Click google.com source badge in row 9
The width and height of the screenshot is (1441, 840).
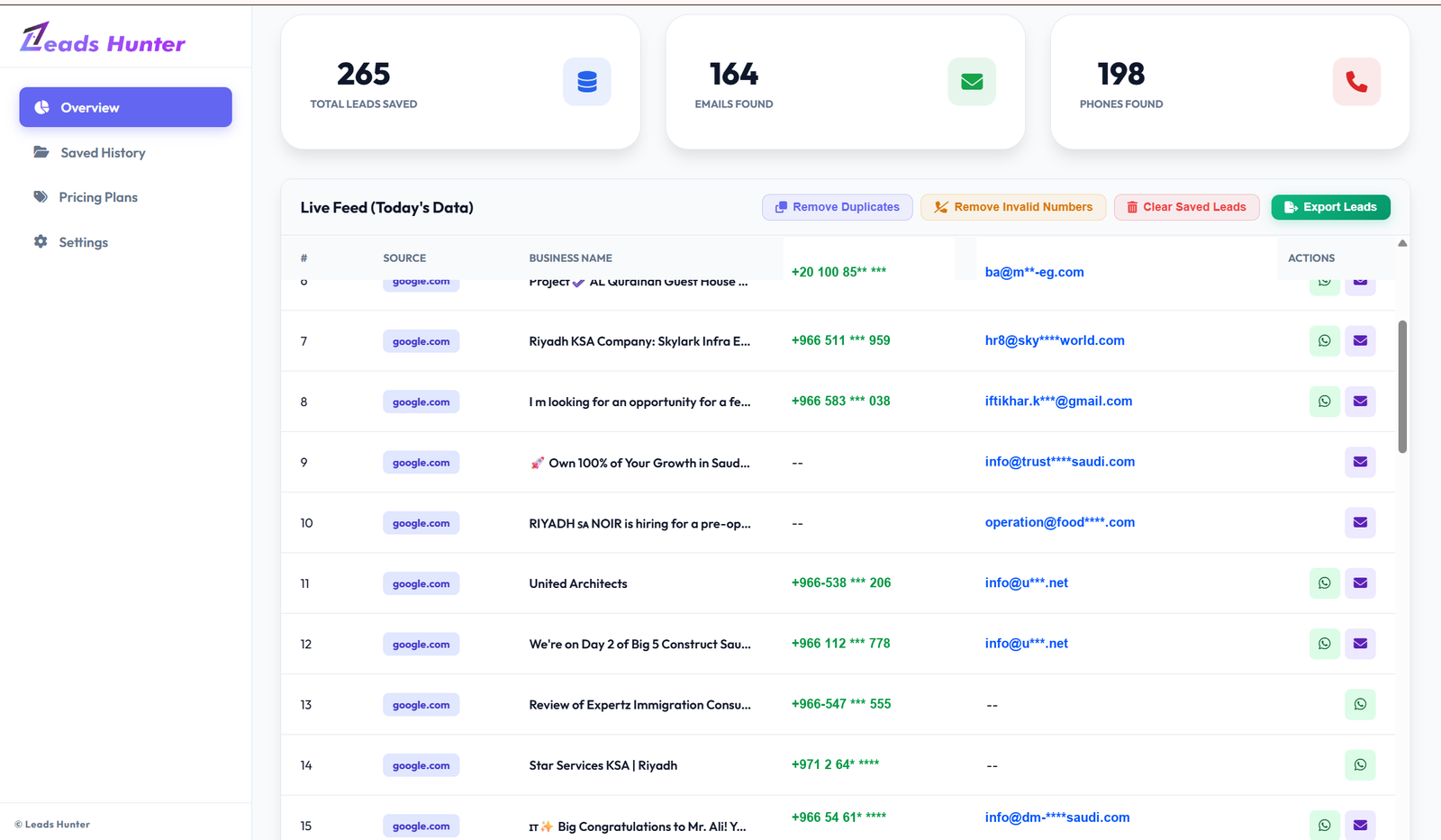421,463
